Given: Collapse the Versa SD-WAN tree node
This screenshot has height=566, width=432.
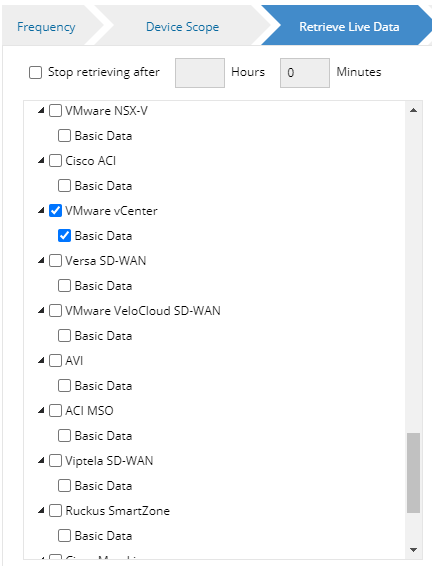Looking at the screenshot, I should [x=41, y=261].
